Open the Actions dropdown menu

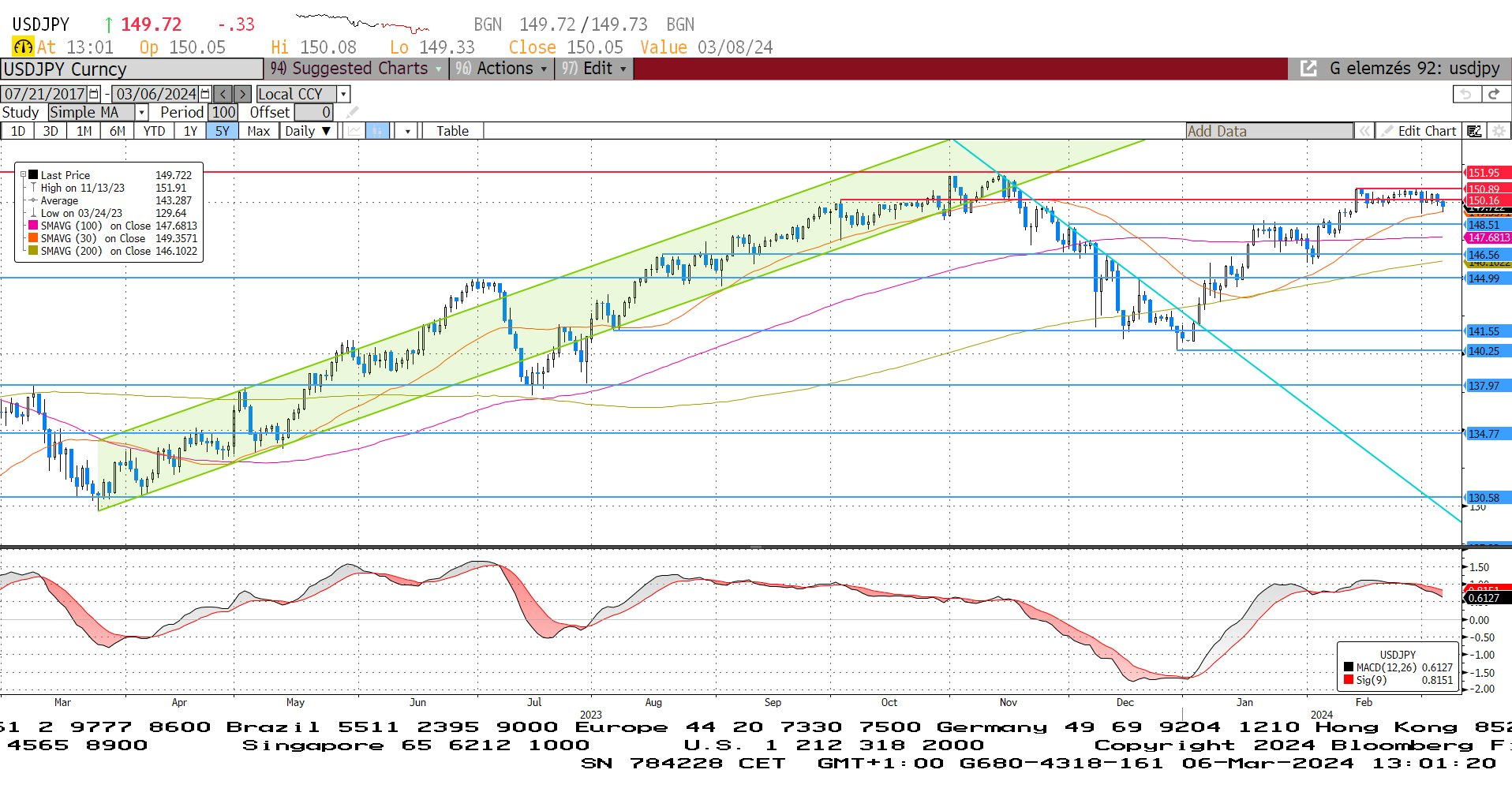(501, 69)
